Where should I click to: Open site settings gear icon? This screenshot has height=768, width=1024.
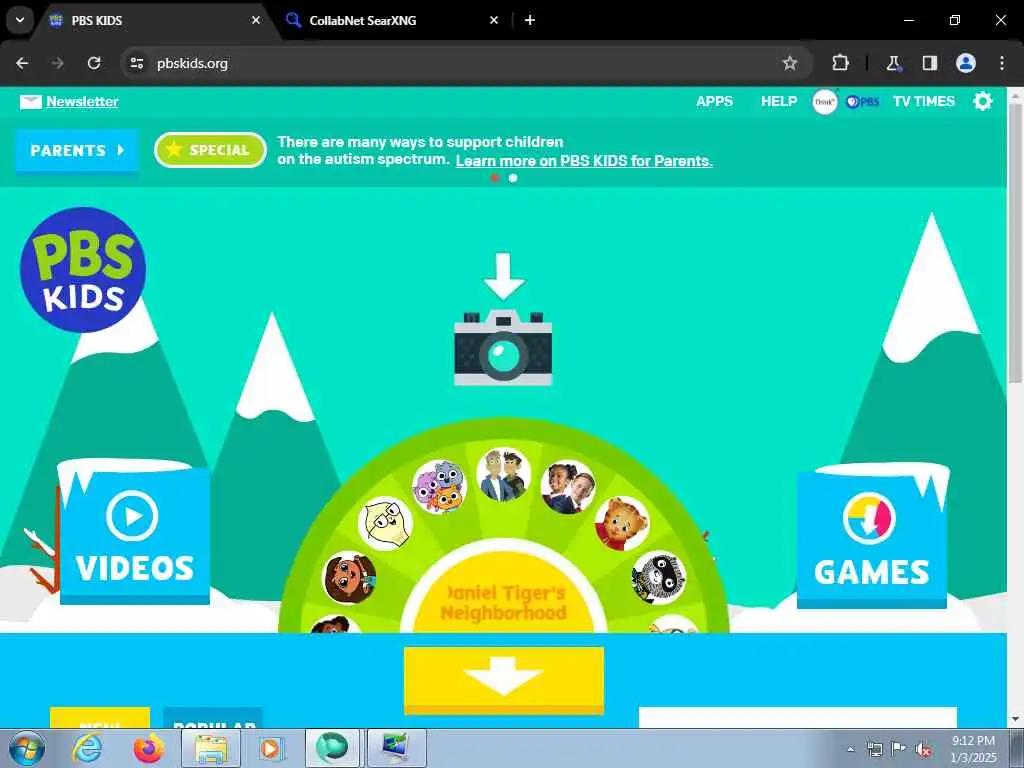(x=982, y=101)
